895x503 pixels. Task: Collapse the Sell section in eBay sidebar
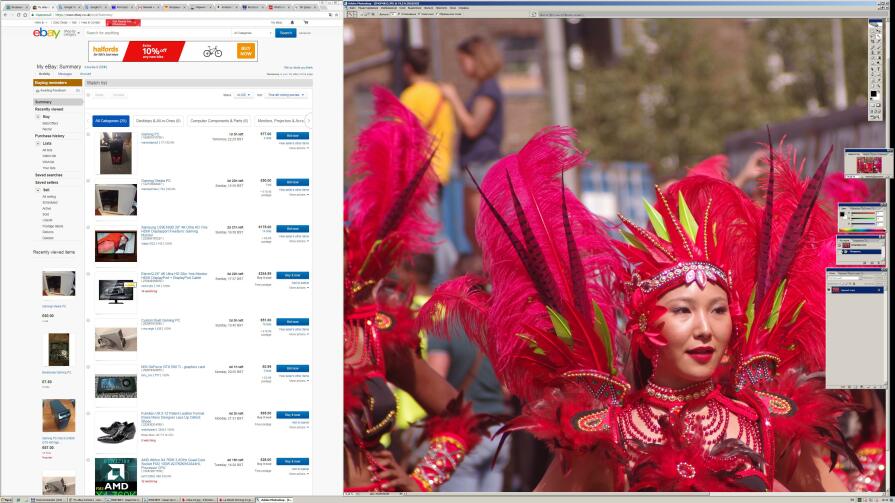tap(38, 190)
